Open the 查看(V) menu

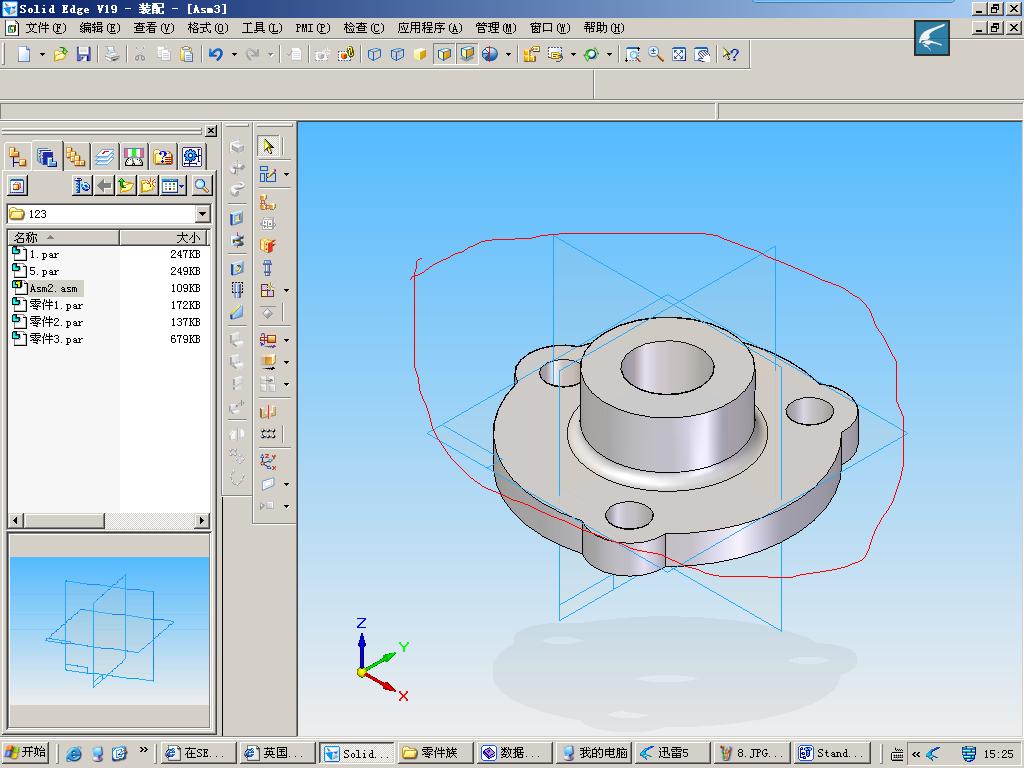click(153, 27)
